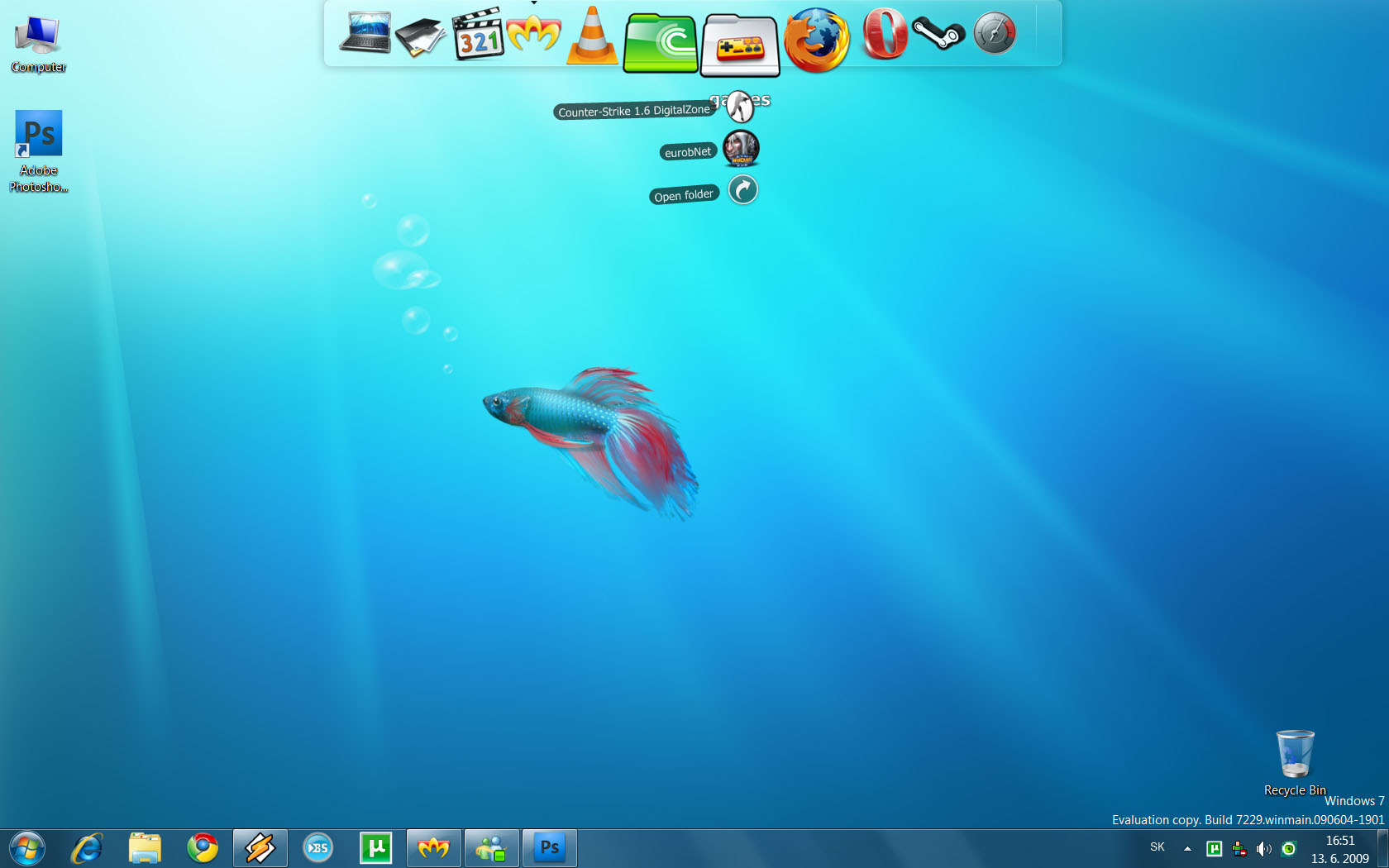Click the 'Counter-Strike 1.6 DigitalZone' label
Image resolution: width=1389 pixels, height=868 pixels.
[634, 111]
